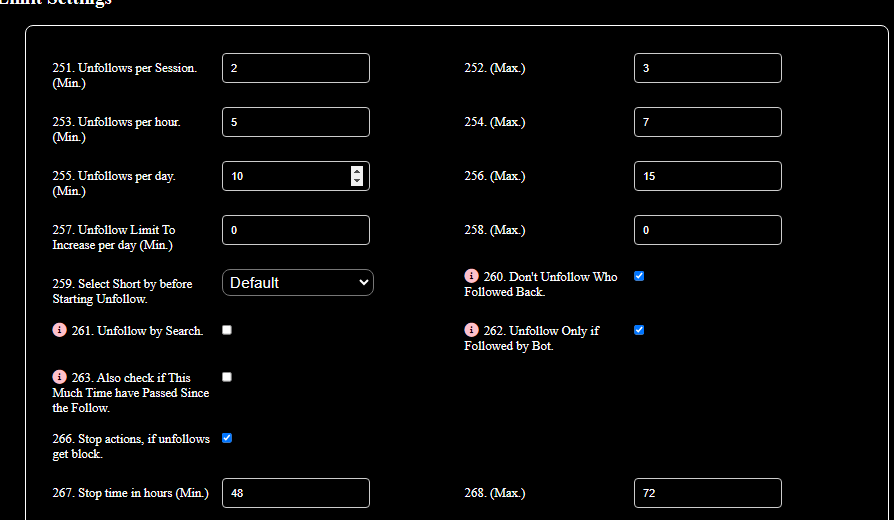Click info icon next to Unfollow by Search

[x=59, y=330]
